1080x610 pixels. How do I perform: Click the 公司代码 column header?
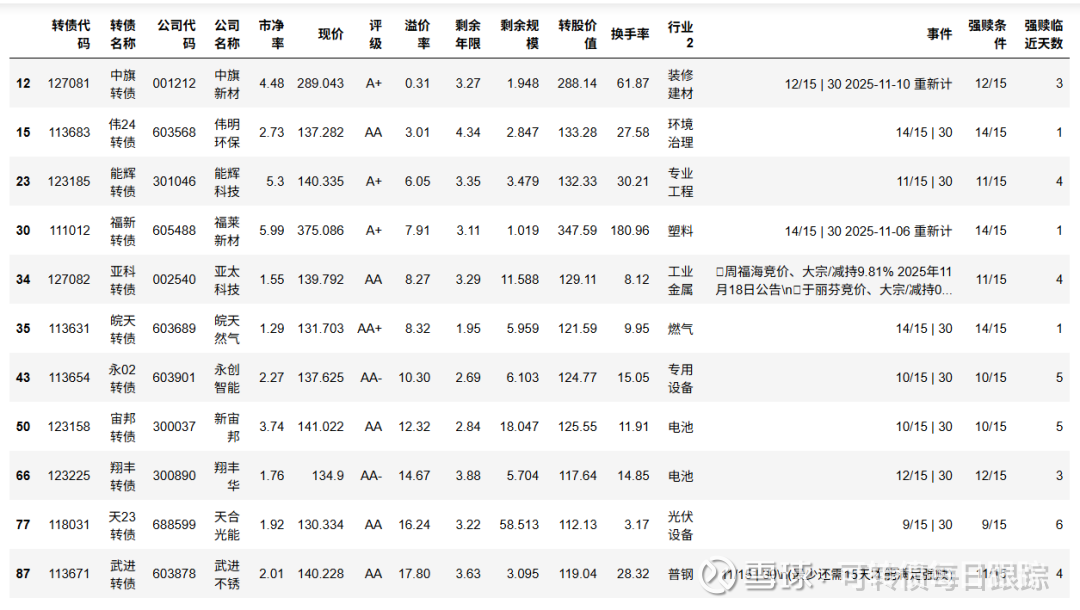tap(176, 34)
